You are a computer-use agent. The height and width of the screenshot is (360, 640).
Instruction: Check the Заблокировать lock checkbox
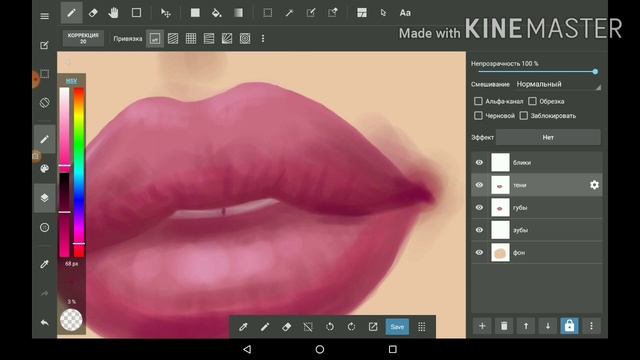(x=524, y=116)
